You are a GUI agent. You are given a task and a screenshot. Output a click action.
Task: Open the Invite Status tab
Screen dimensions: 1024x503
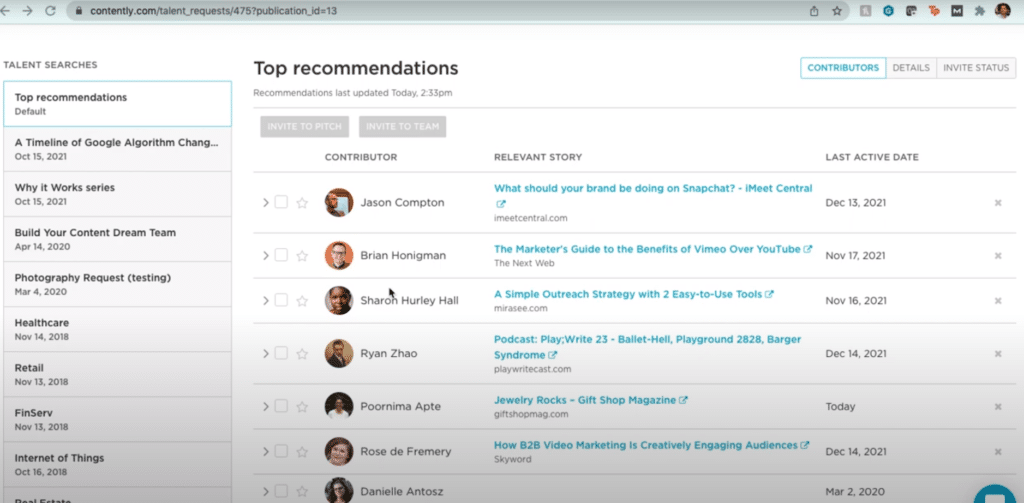click(975, 68)
